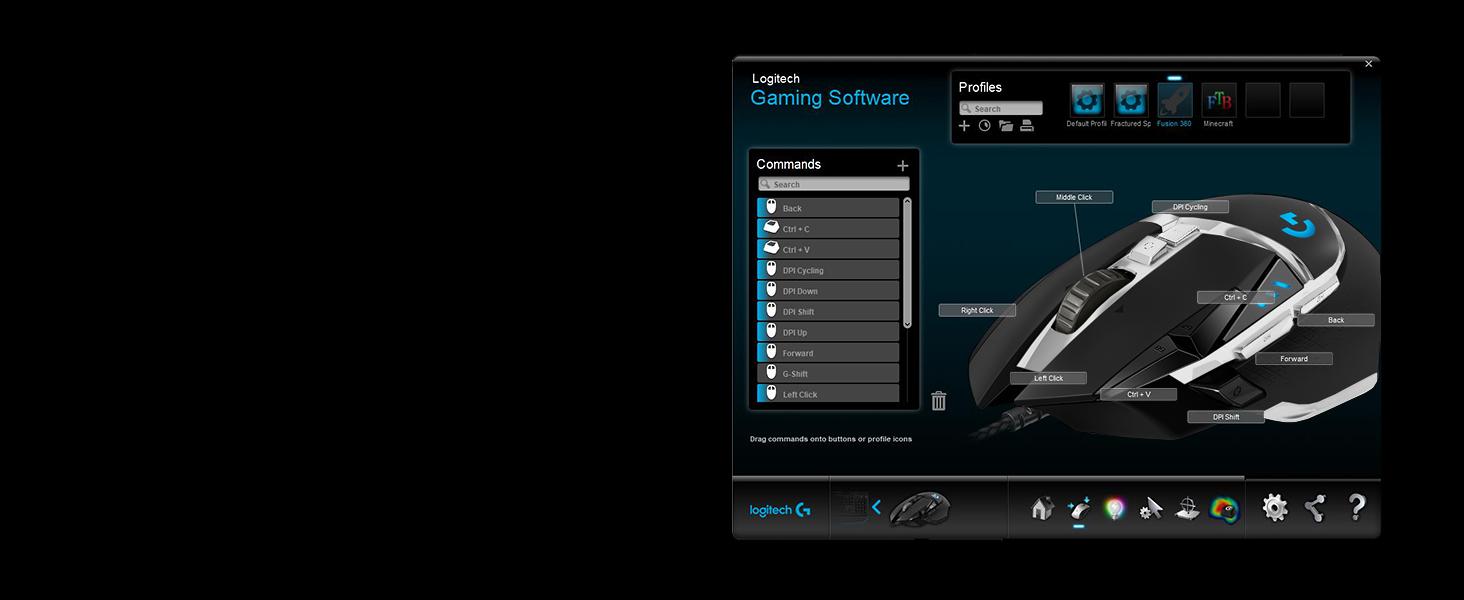Select the Forward command in list

tap(828, 353)
